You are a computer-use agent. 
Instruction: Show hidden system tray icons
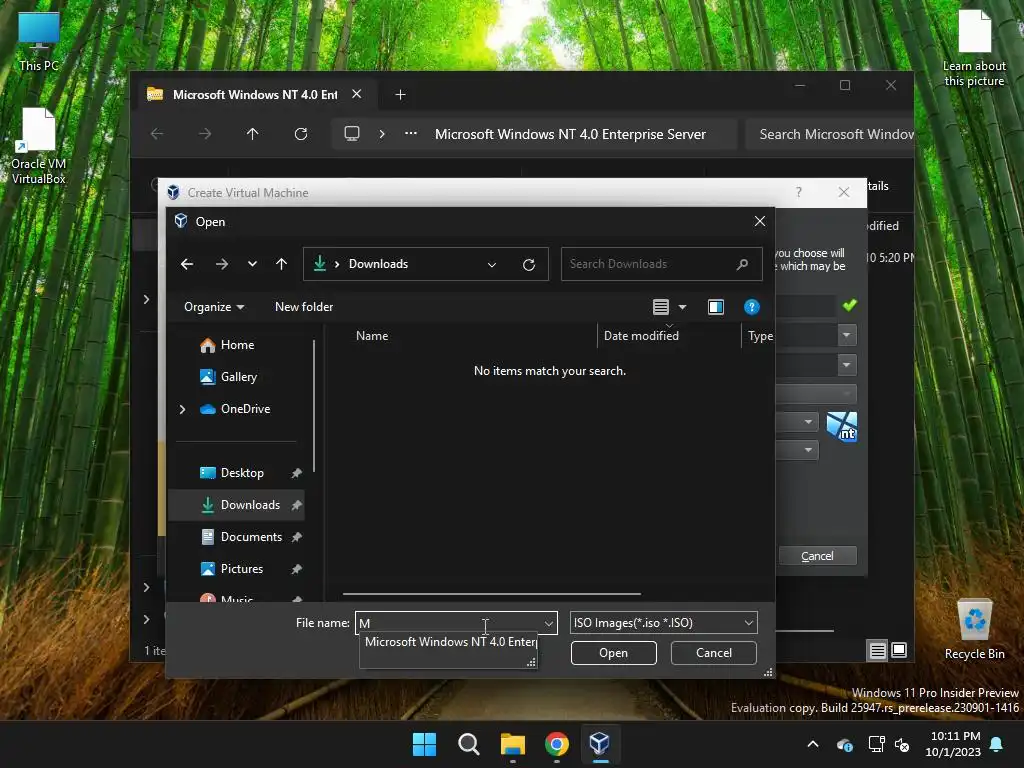pyautogui.click(x=813, y=744)
